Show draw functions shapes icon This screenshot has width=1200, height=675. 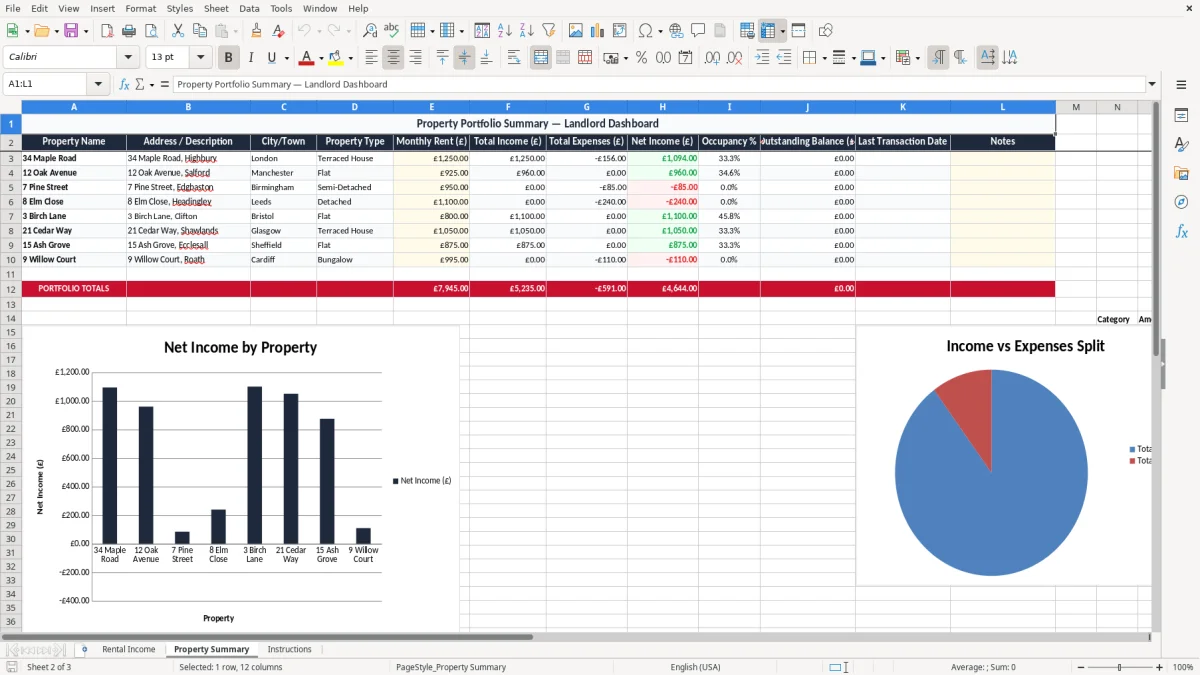(x=826, y=31)
